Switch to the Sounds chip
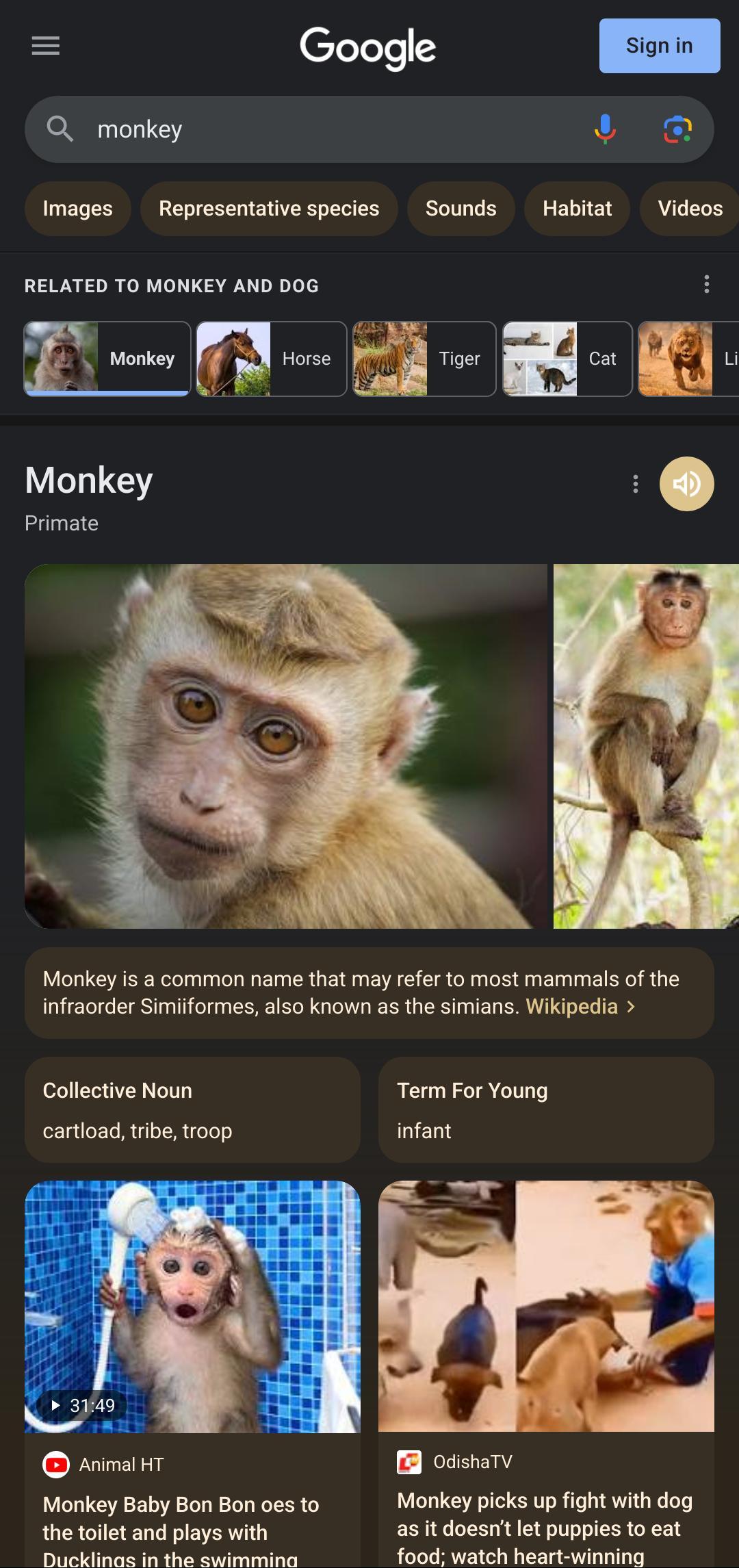The width and height of the screenshot is (739, 1568). (x=461, y=209)
